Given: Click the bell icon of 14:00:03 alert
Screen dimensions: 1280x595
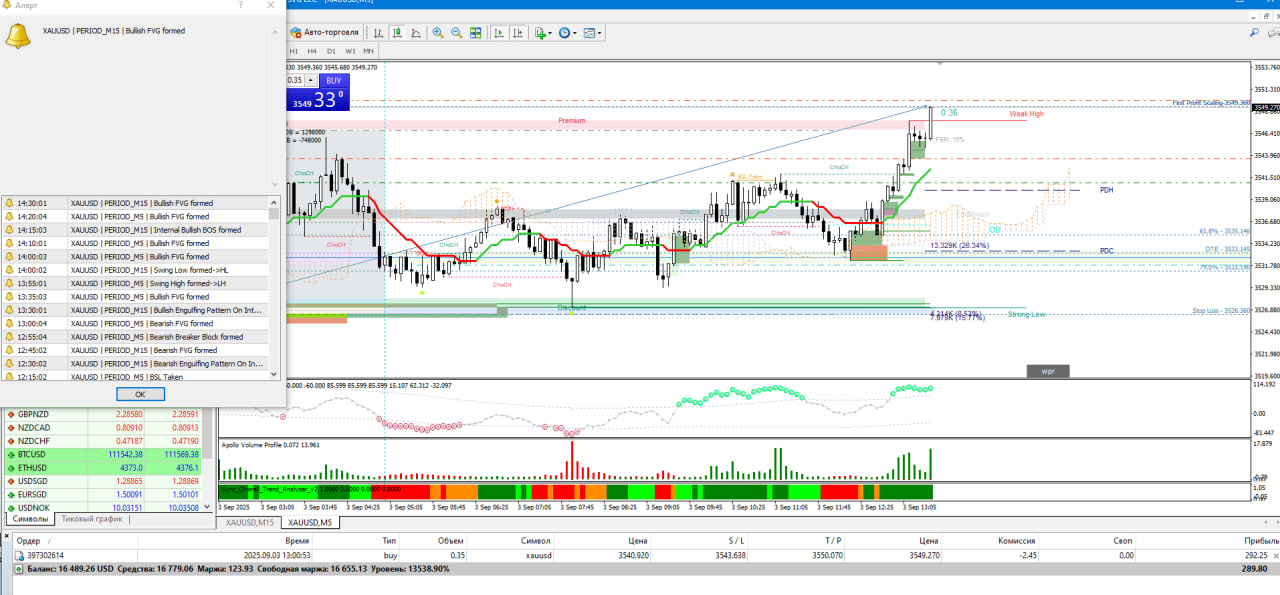Looking at the screenshot, I should point(9,256).
